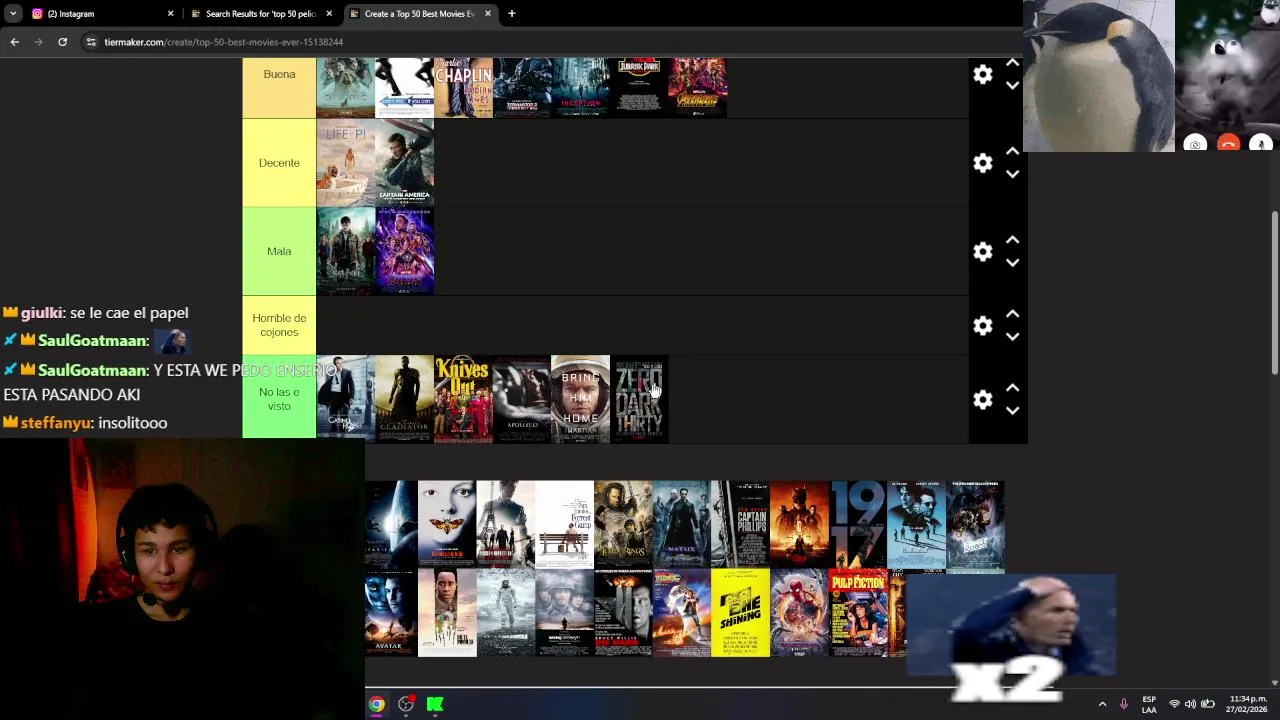Close the Search Results tab
The image size is (1280, 720).
pos(329,14)
